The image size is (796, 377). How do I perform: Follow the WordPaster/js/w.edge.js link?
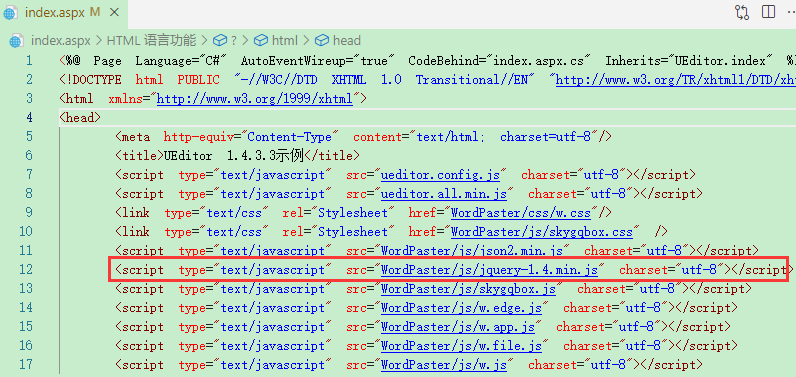tap(461, 308)
